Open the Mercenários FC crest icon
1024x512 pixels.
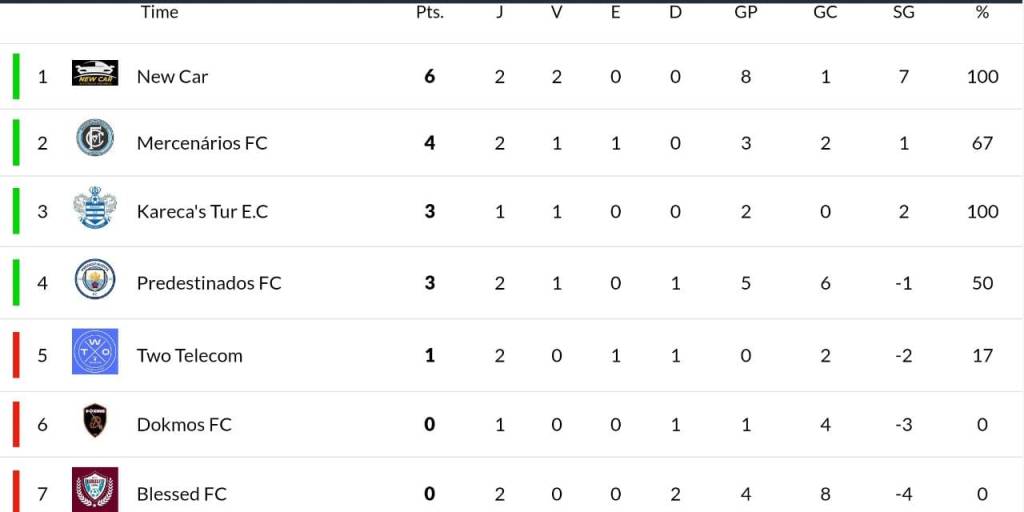95,138
